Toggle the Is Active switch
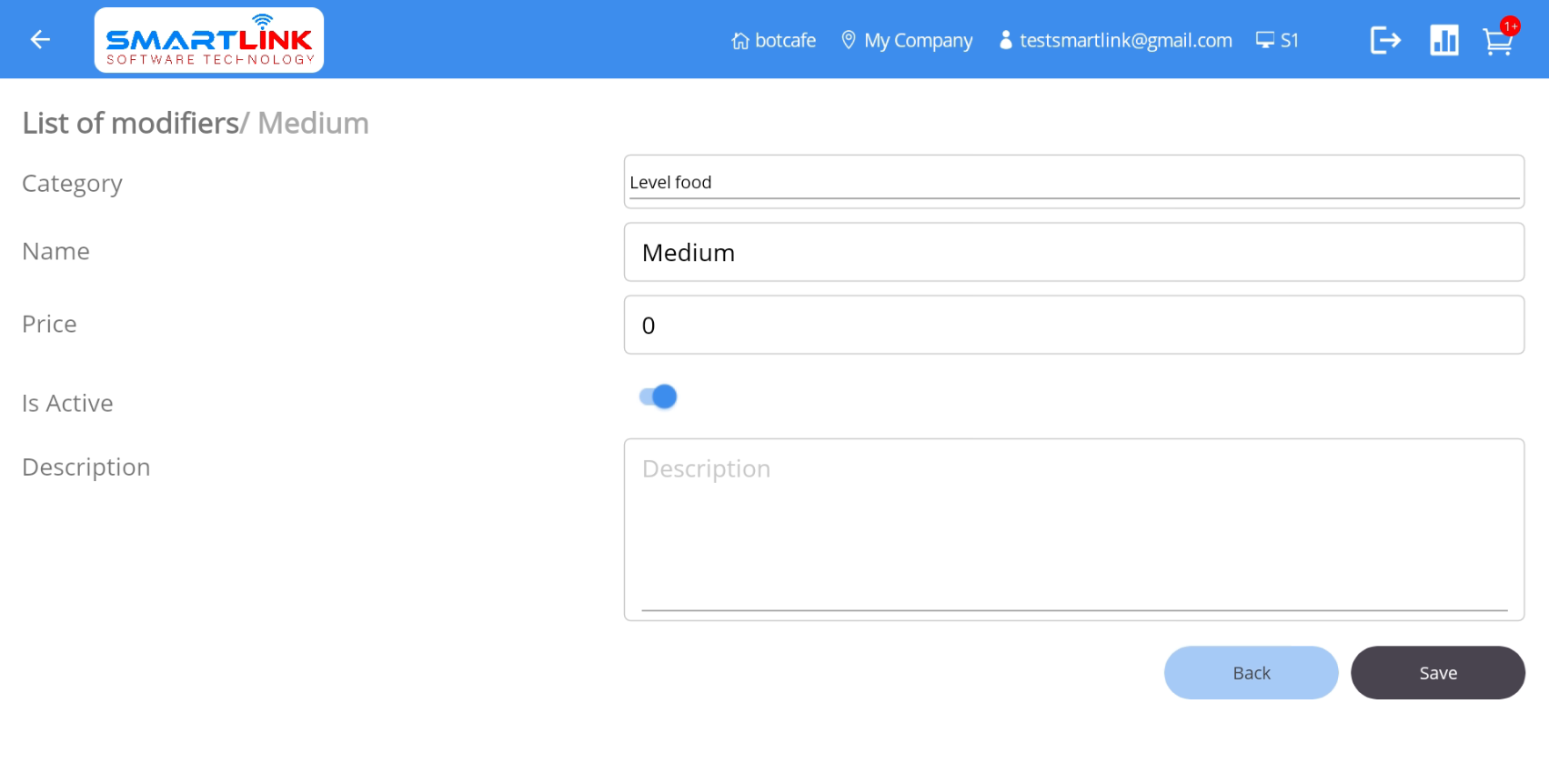1549x784 pixels. 658,397
